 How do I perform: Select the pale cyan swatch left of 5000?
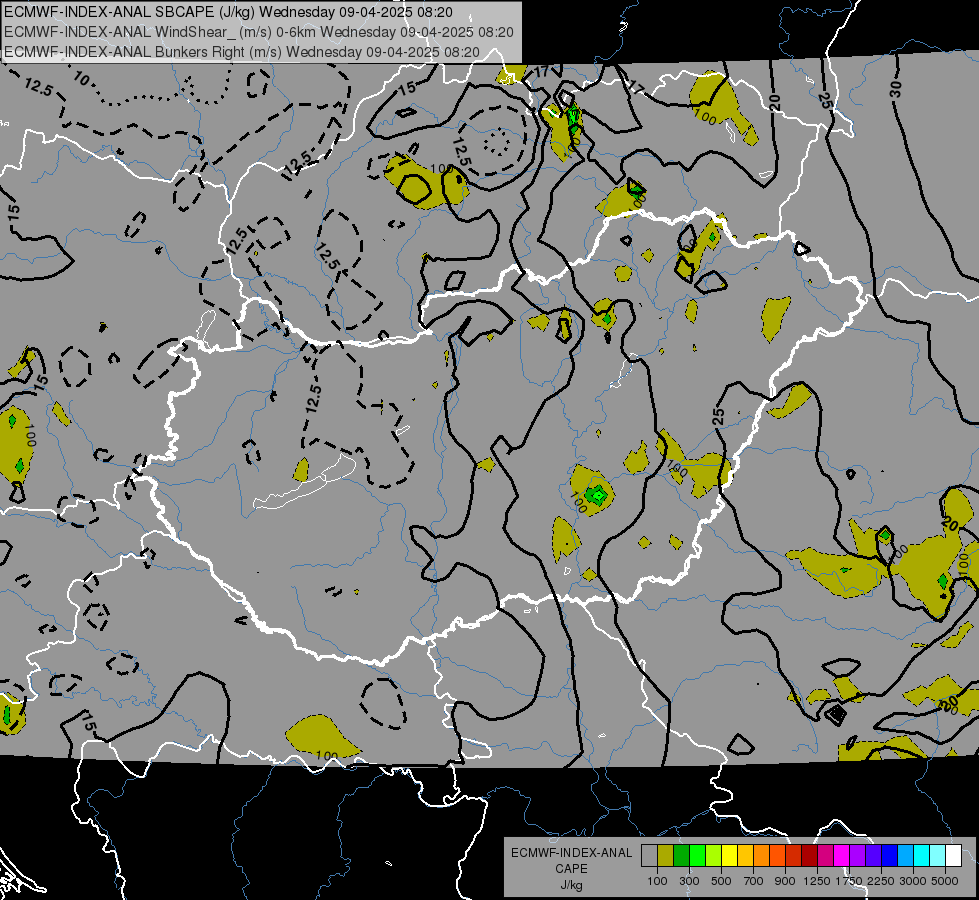tap(938, 855)
